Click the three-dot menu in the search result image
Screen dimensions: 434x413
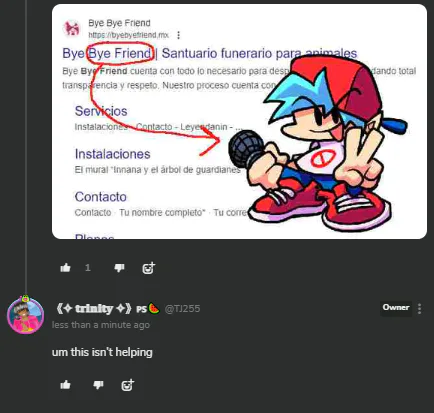click(x=179, y=35)
